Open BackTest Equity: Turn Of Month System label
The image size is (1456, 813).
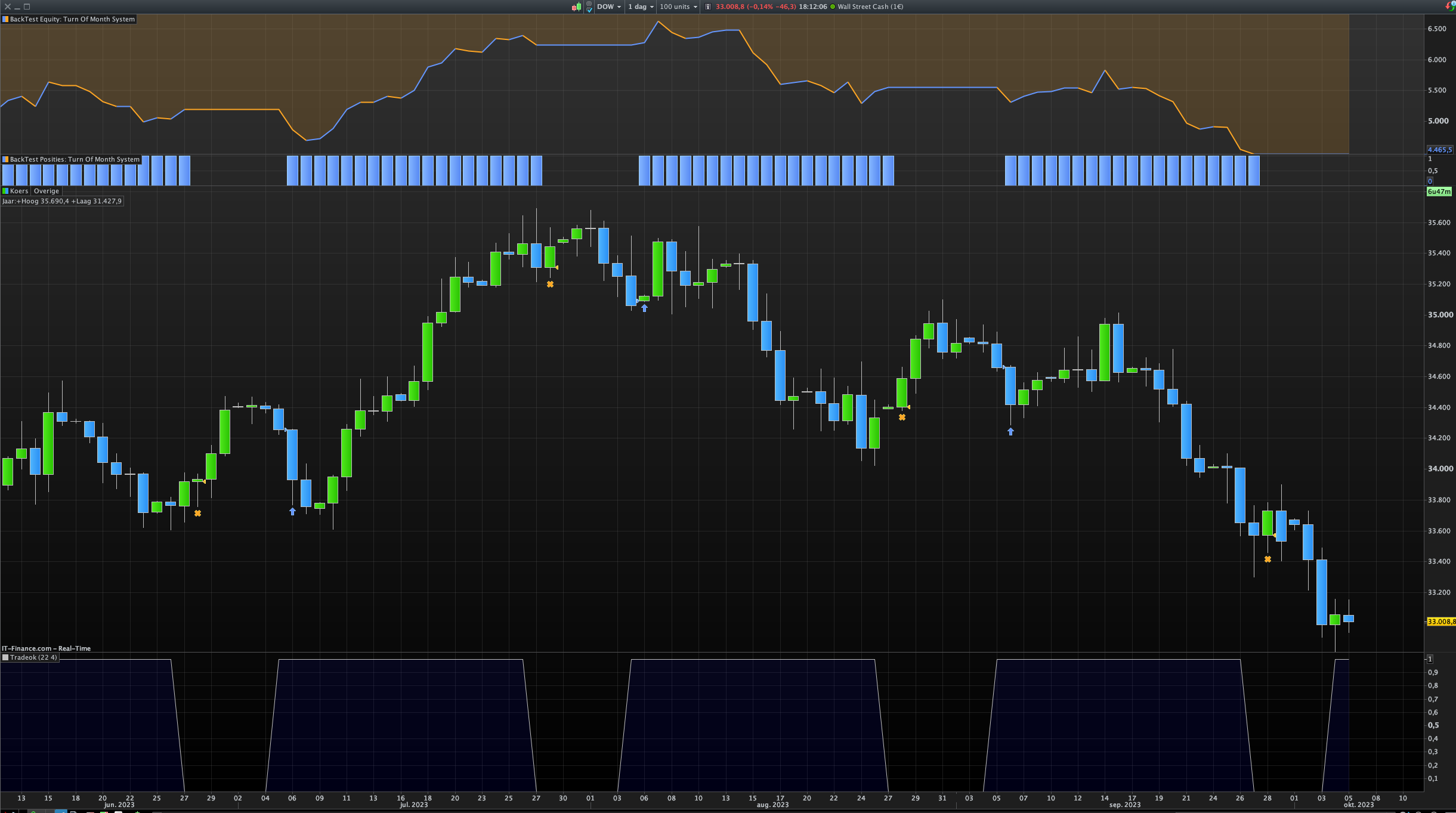tap(72, 19)
